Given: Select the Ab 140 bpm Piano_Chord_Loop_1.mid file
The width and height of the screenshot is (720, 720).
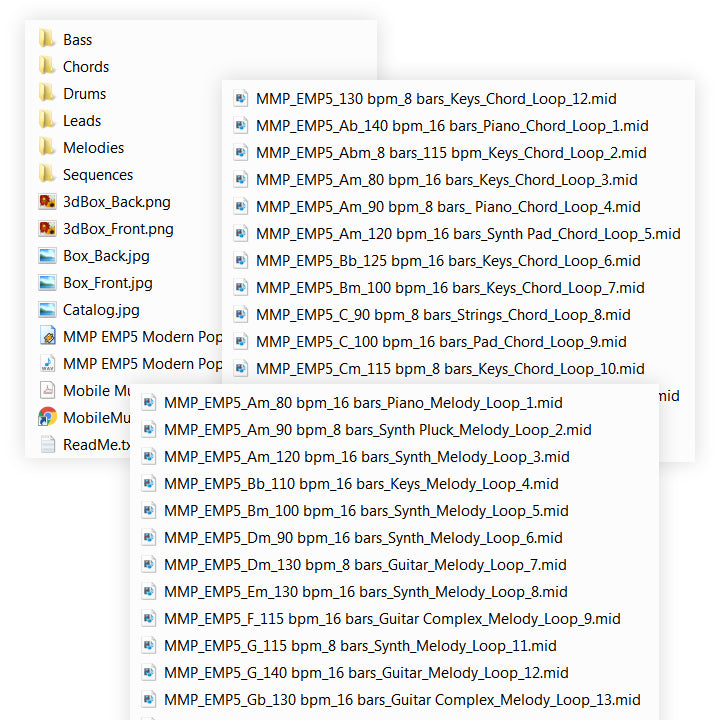Looking at the screenshot, I should pyautogui.click(x=452, y=126).
